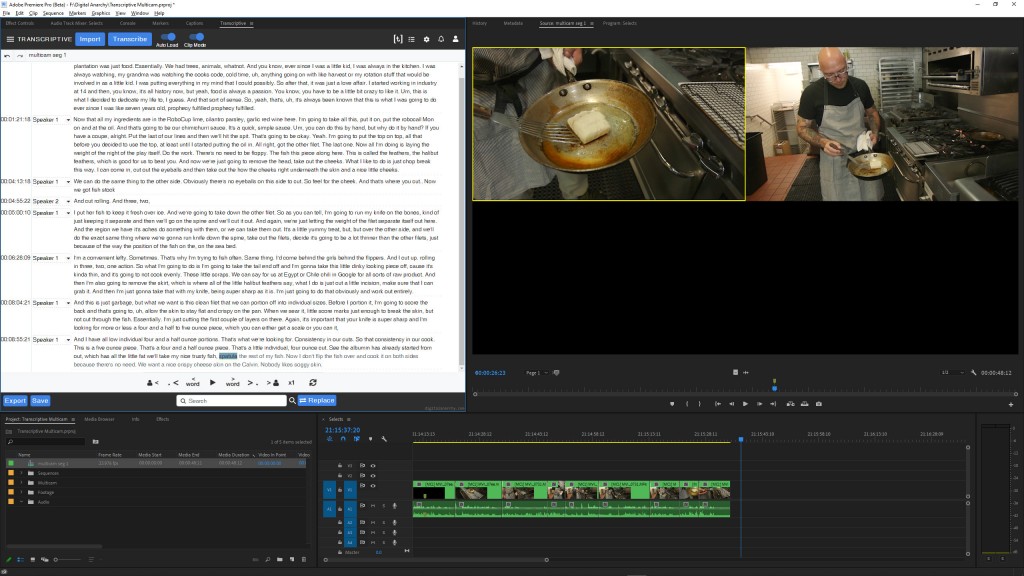This screenshot has width=1024, height=576.
Task: Jump to next sentence in transcript
Action: 252,383
